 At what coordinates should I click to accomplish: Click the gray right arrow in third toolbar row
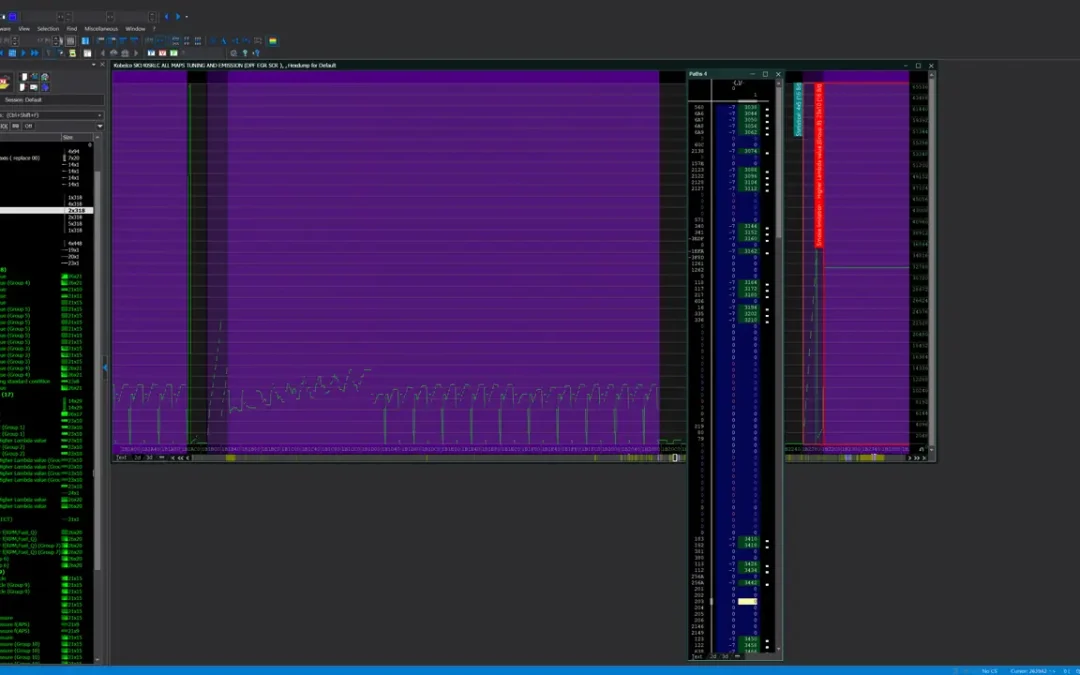pyautogui.click(x=136, y=53)
